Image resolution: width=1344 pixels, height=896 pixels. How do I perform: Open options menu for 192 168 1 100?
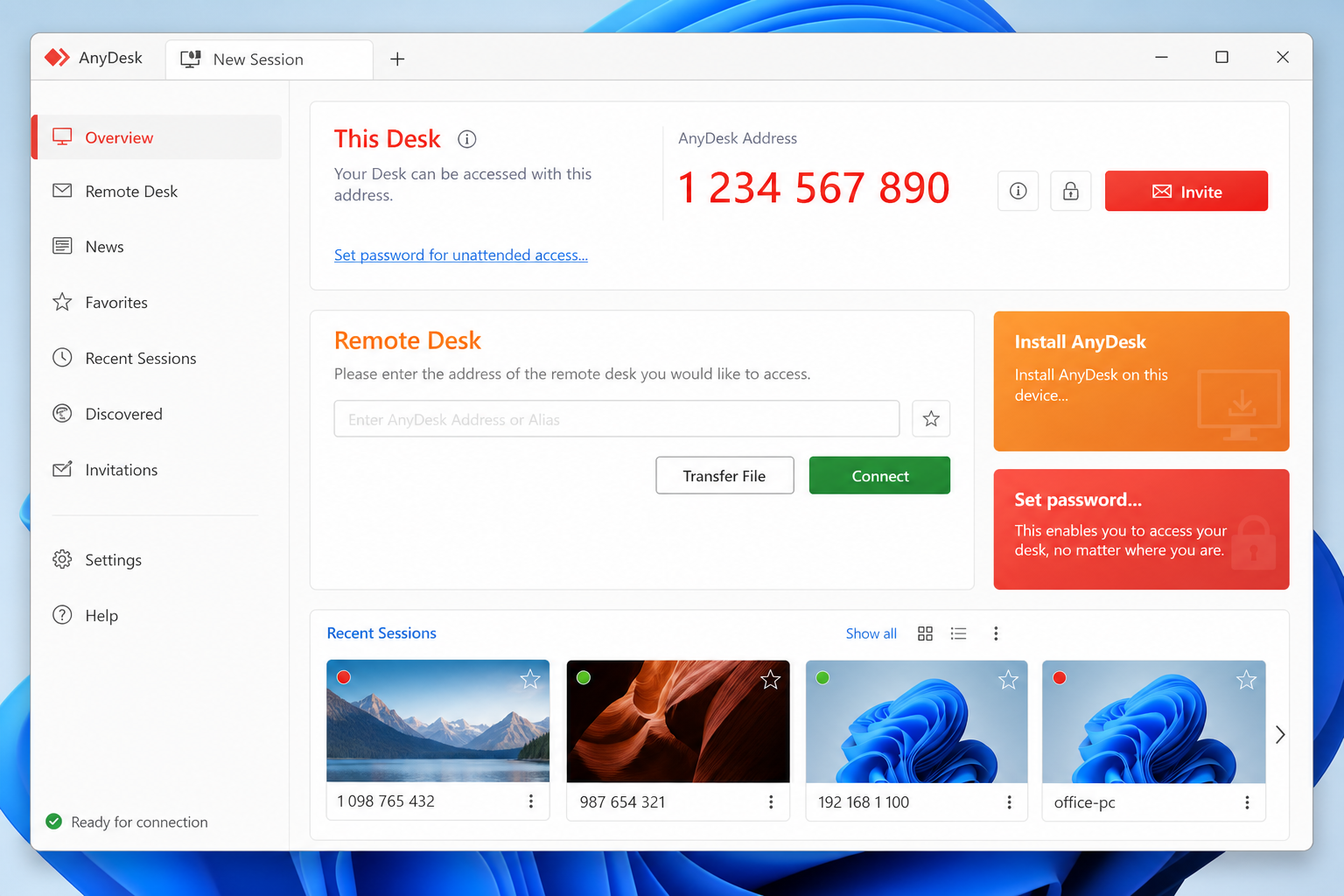pyautogui.click(x=1009, y=802)
